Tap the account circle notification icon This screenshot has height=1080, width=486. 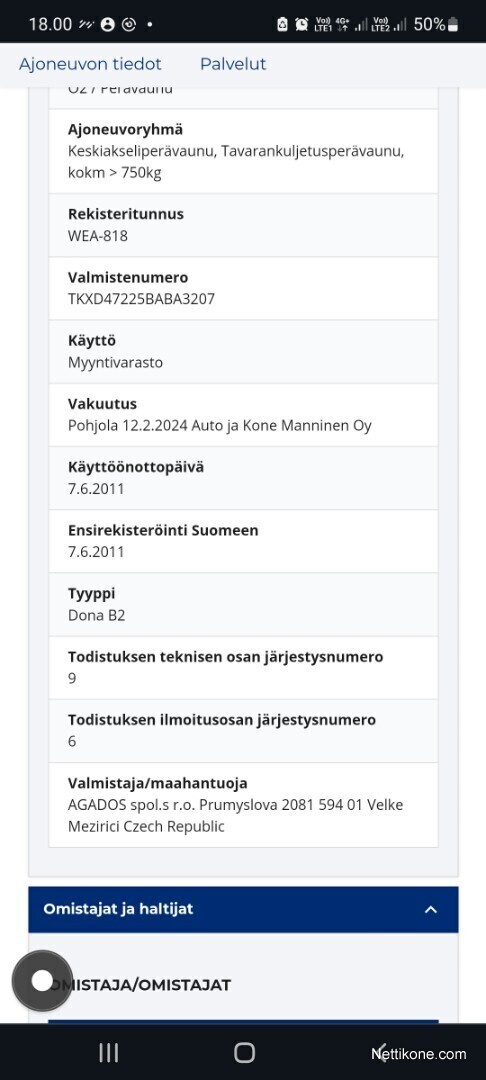point(107,25)
